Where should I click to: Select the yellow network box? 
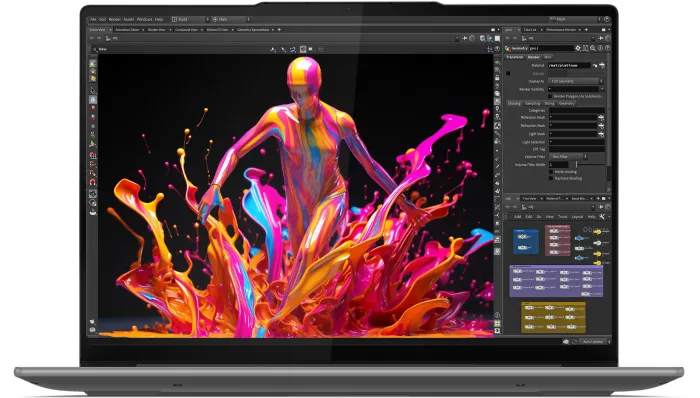point(553,317)
